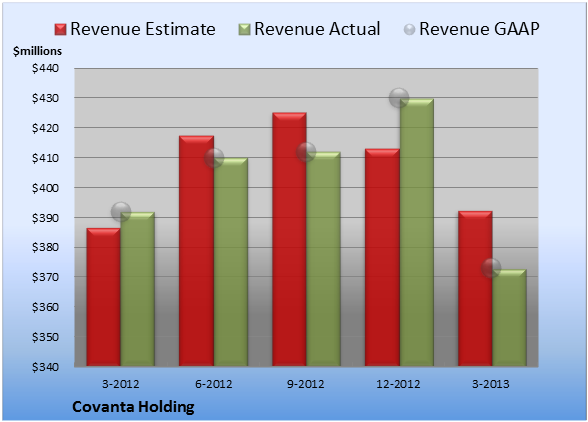This screenshot has height=422, width=588.
Task: Select the green actual bar for 9-2012
Action: [323, 259]
